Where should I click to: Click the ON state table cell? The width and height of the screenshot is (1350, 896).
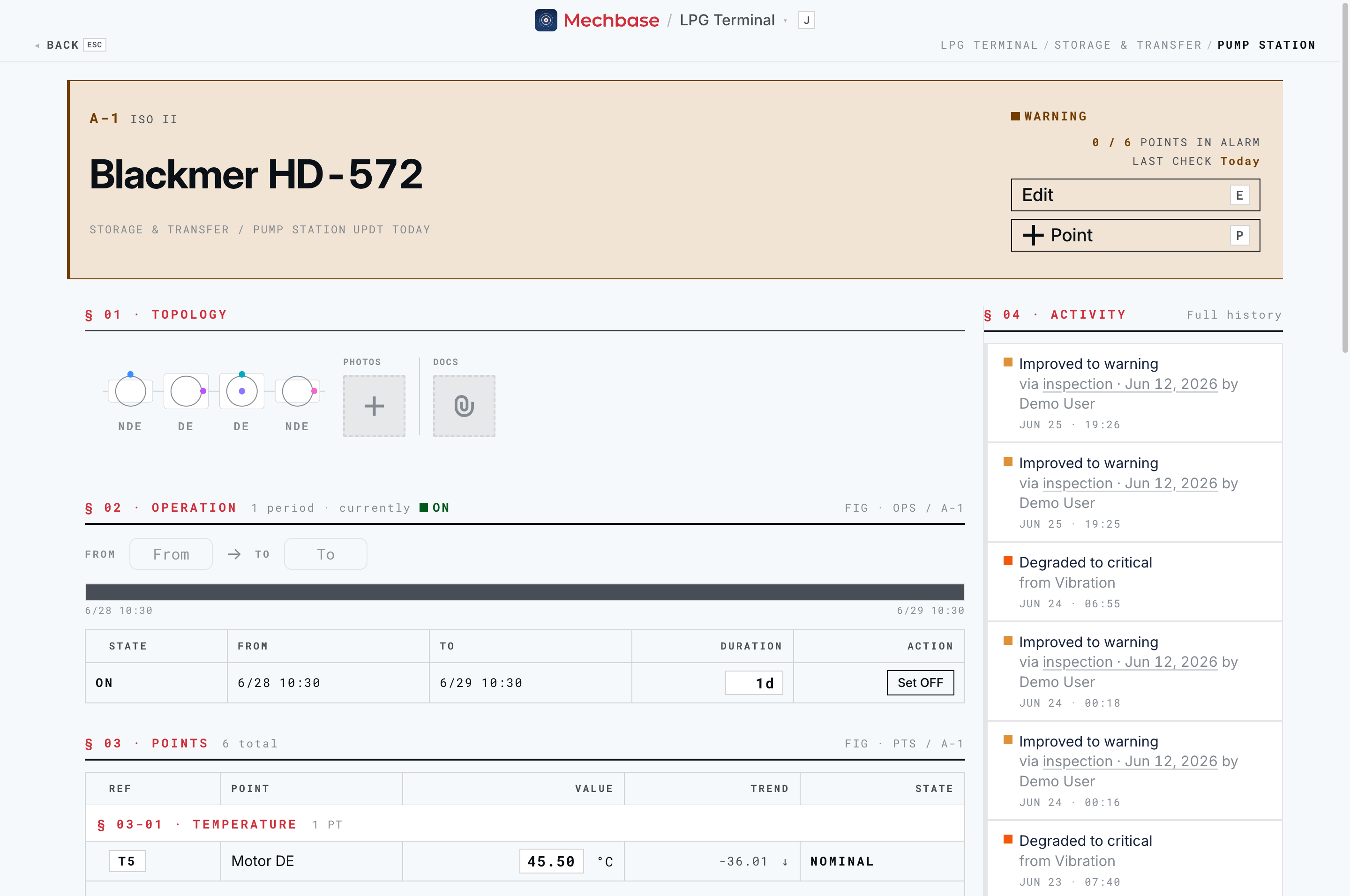(104, 683)
